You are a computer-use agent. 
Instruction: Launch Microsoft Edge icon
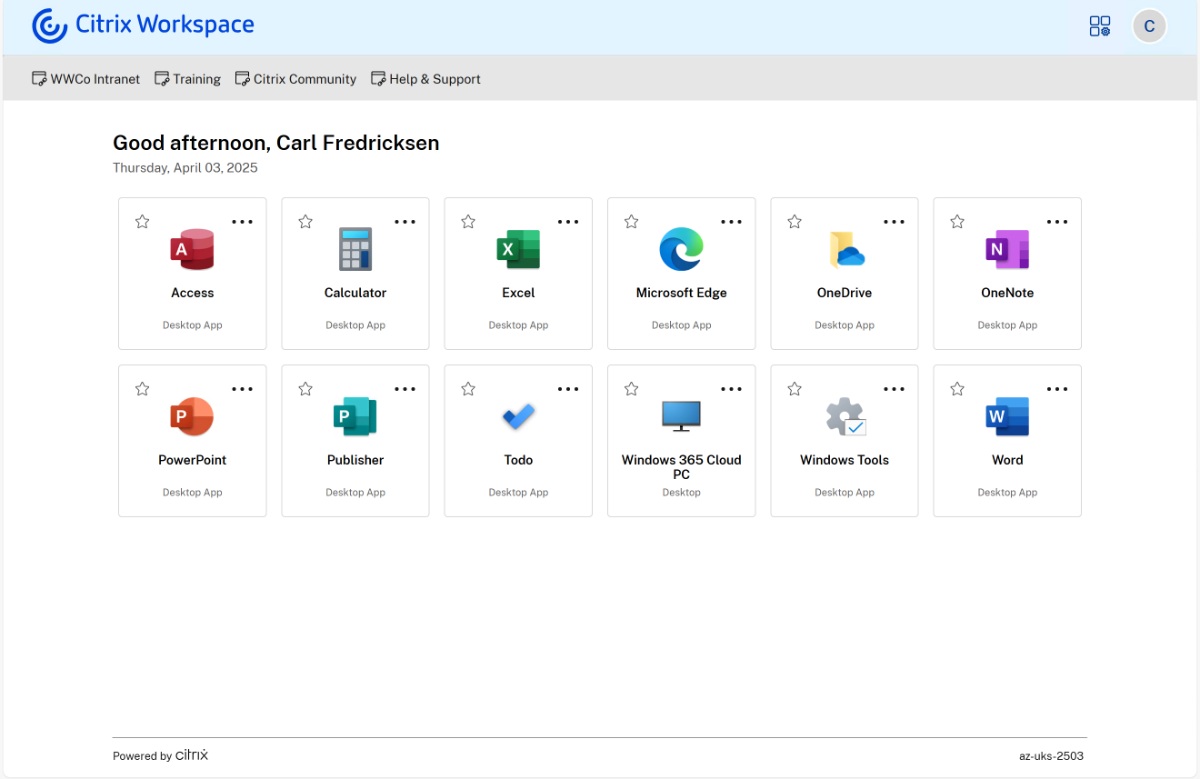click(681, 249)
